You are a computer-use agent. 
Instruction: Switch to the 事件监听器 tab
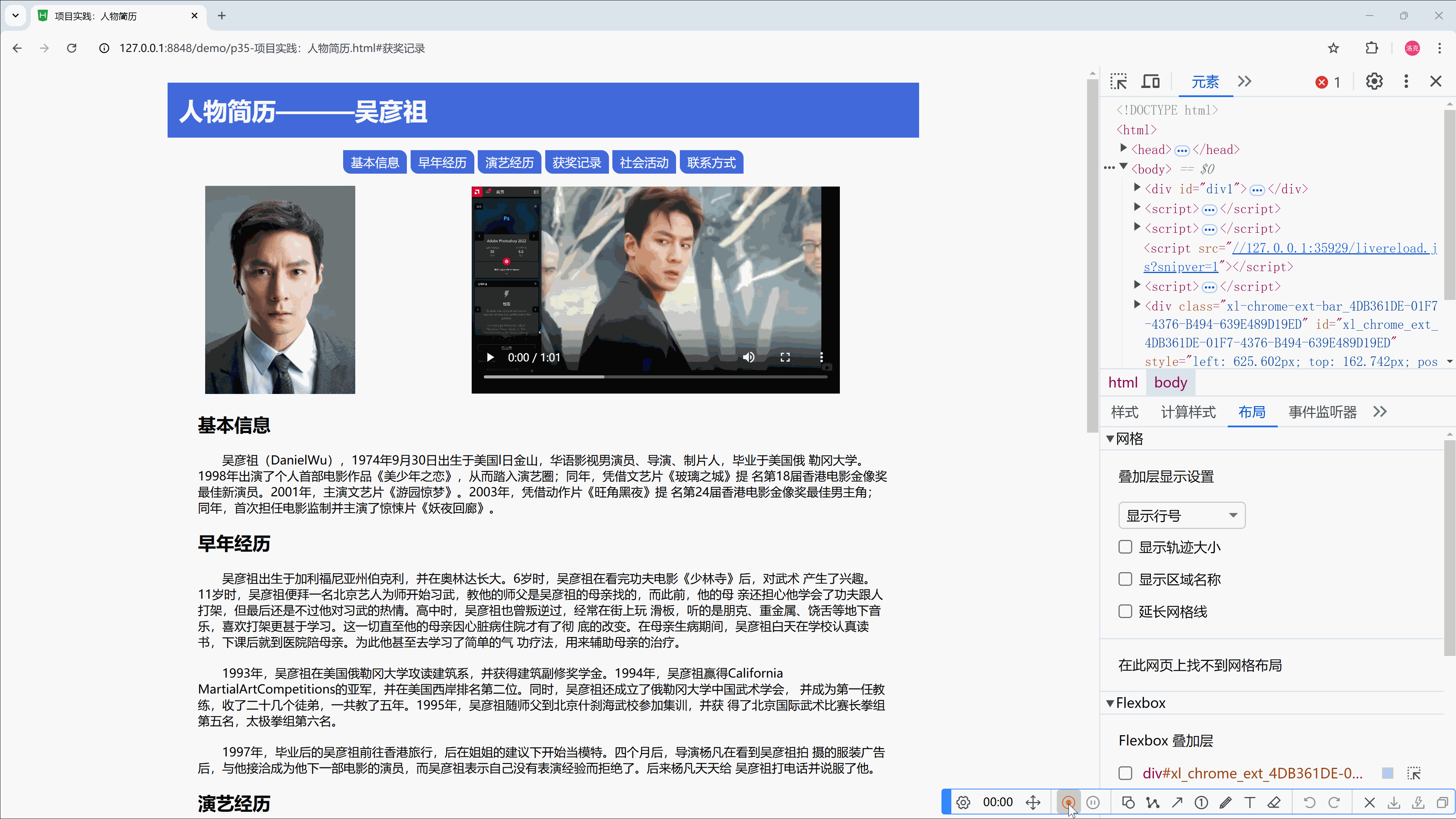pyautogui.click(x=1323, y=412)
